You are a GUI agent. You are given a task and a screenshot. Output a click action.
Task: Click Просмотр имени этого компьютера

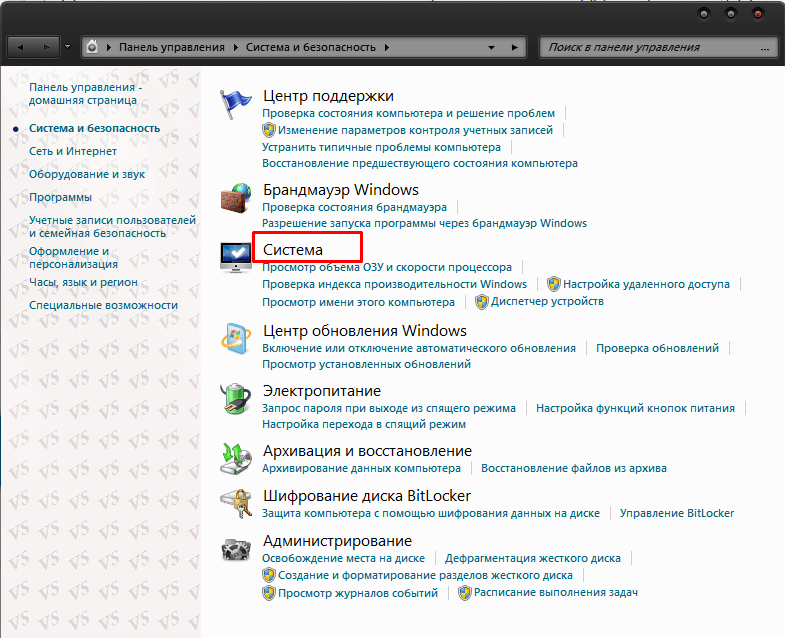tap(358, 302)
